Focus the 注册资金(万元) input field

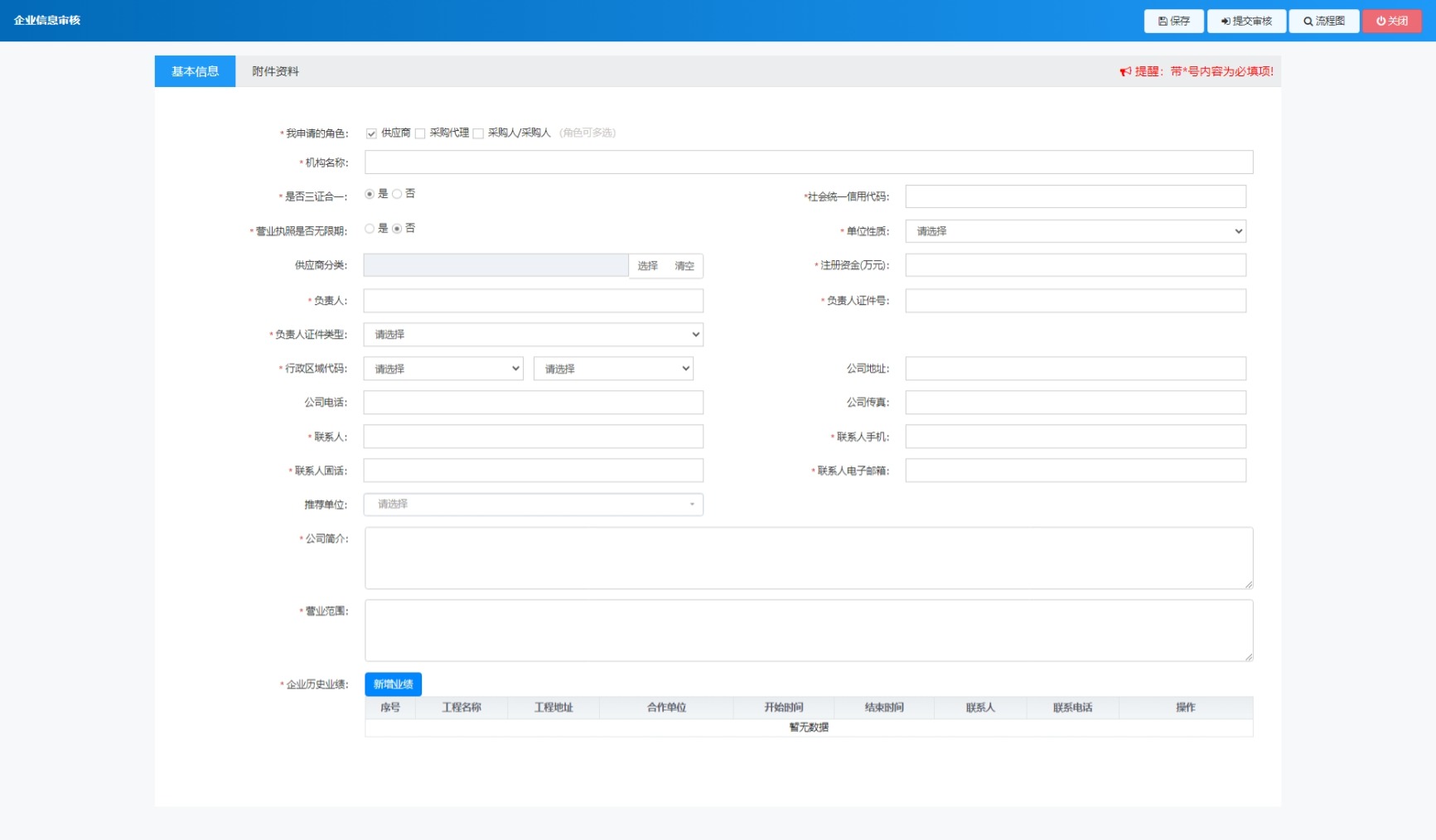(x=1076, y=265)
